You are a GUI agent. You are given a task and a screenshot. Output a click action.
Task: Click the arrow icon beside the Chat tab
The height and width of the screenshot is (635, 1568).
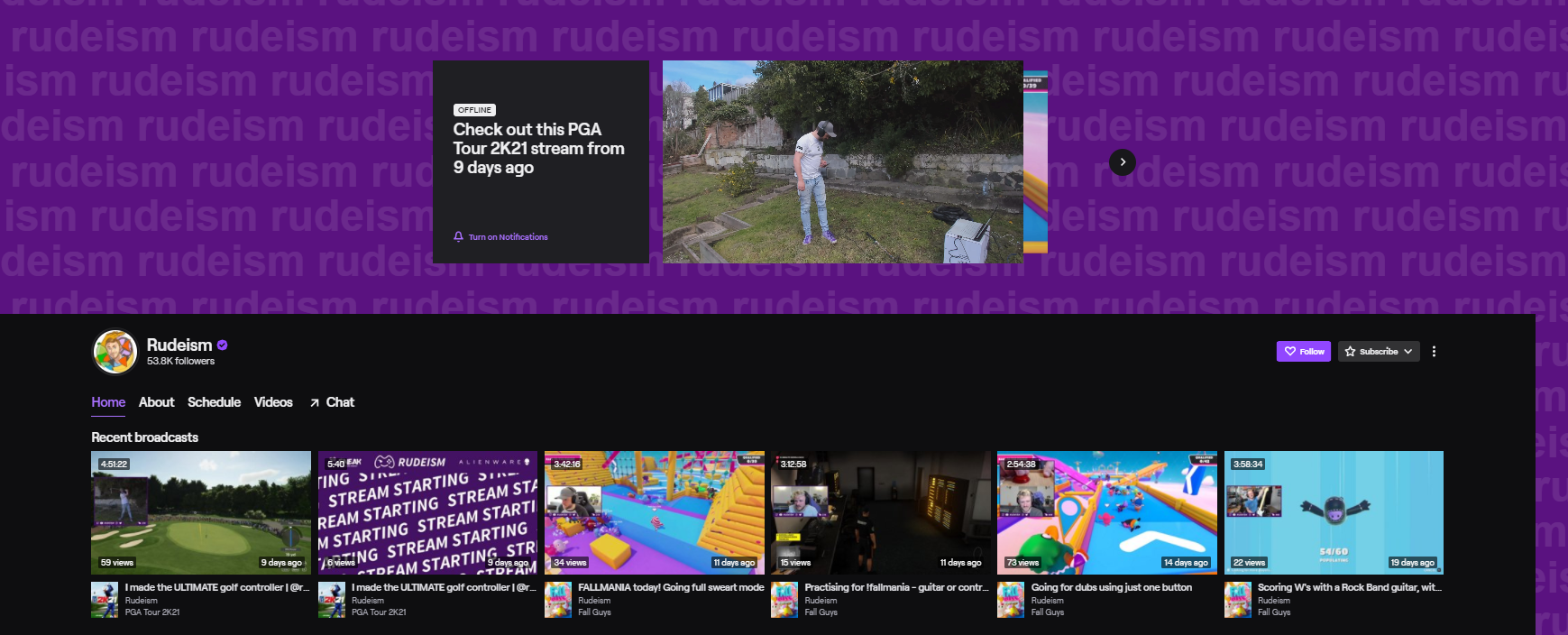(x=315, y=402)
